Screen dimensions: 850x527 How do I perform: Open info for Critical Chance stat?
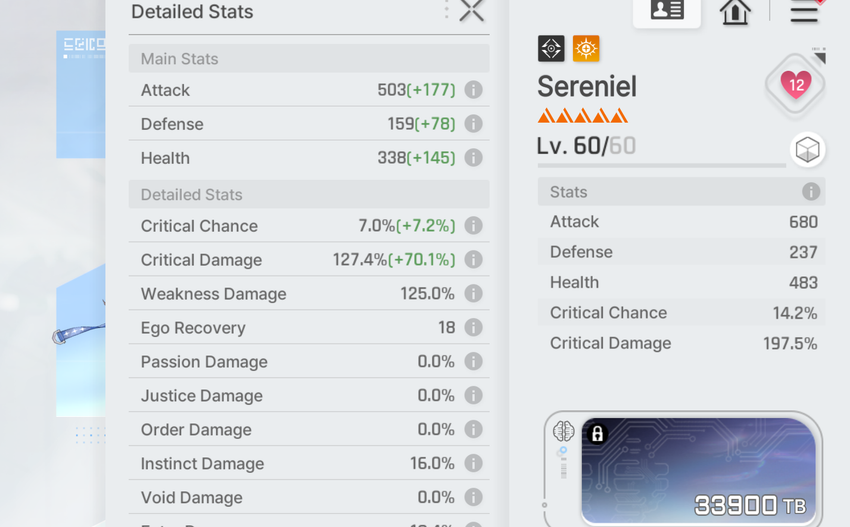coord(473,226)
